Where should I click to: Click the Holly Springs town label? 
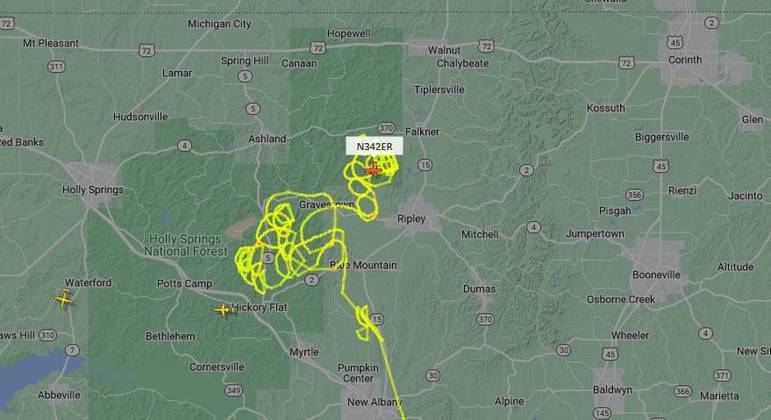click(93, 190)
